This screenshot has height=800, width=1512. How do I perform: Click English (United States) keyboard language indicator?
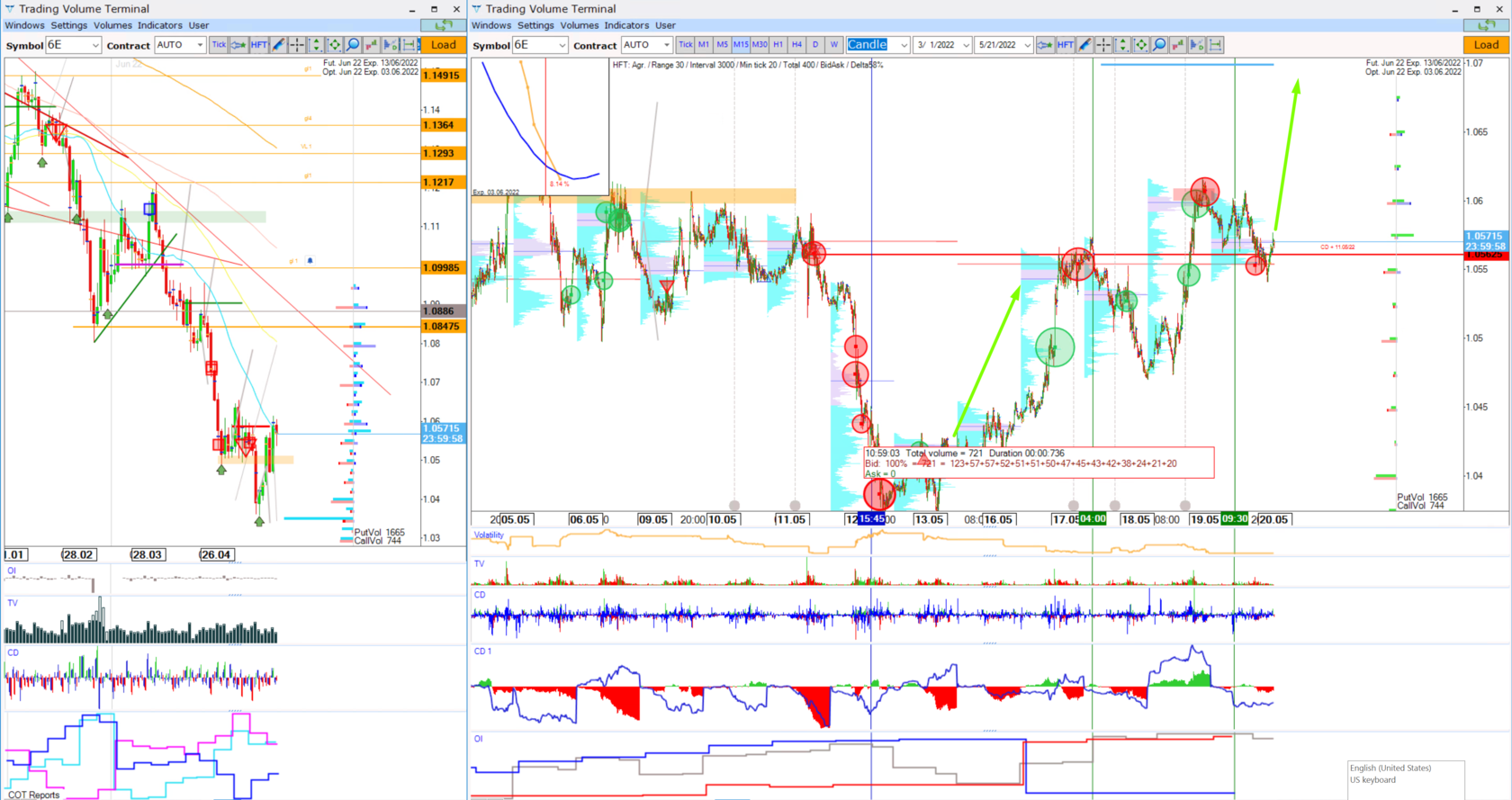click(1390, 768)
